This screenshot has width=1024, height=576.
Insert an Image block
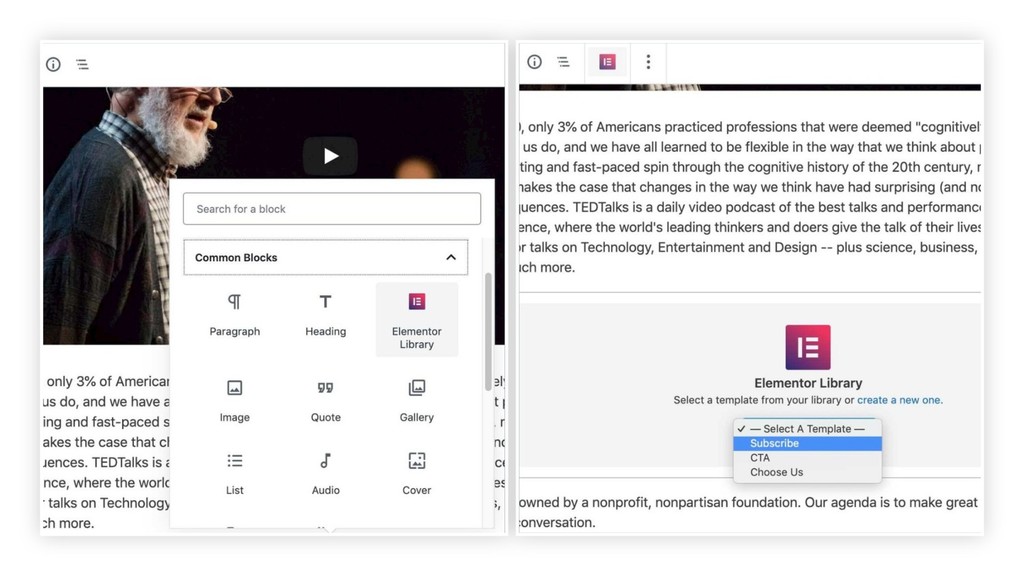pyautogui.click(x=234, y=401)
